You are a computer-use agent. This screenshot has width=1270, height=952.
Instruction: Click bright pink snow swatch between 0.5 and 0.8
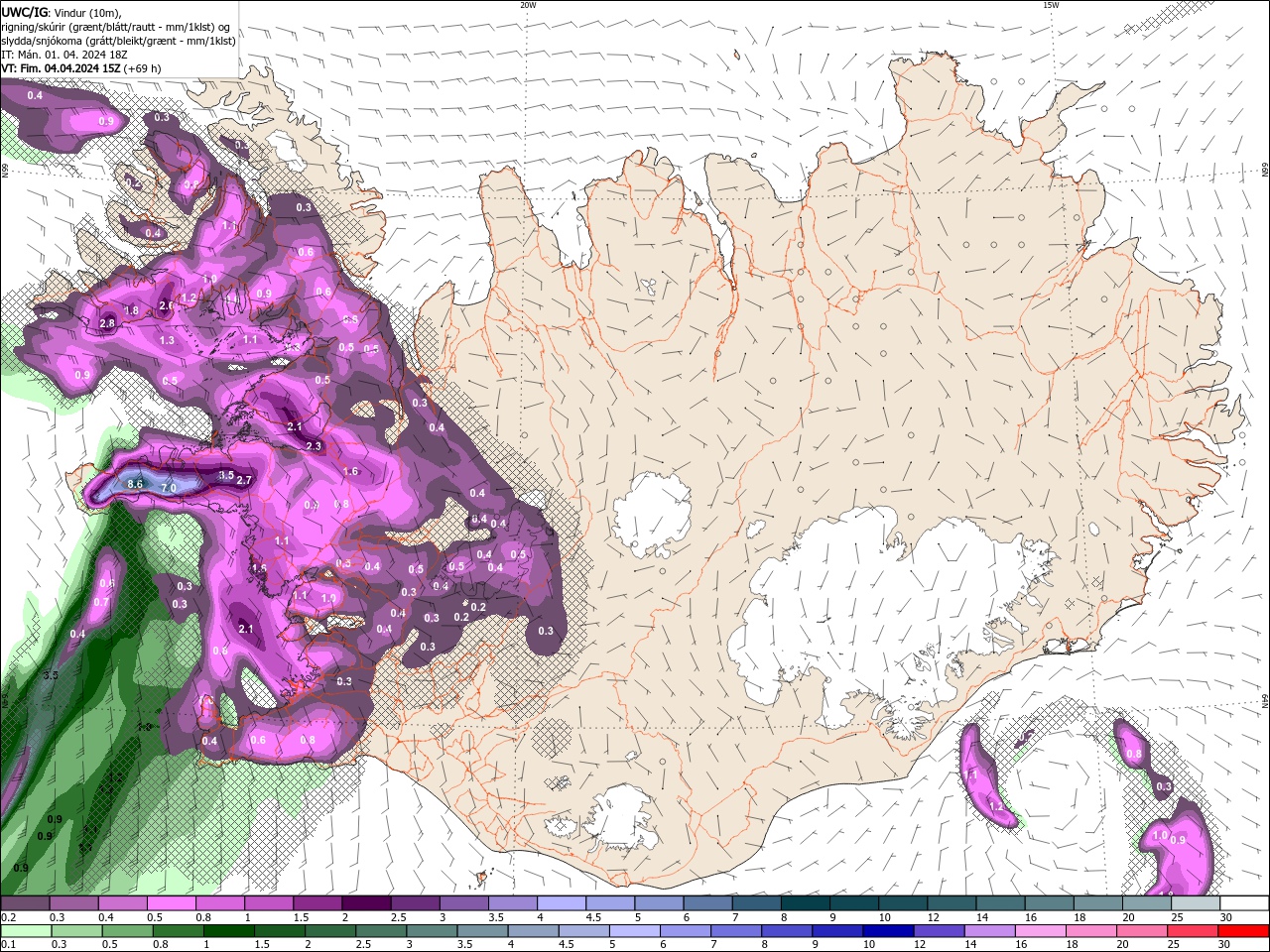coord(171,903)
